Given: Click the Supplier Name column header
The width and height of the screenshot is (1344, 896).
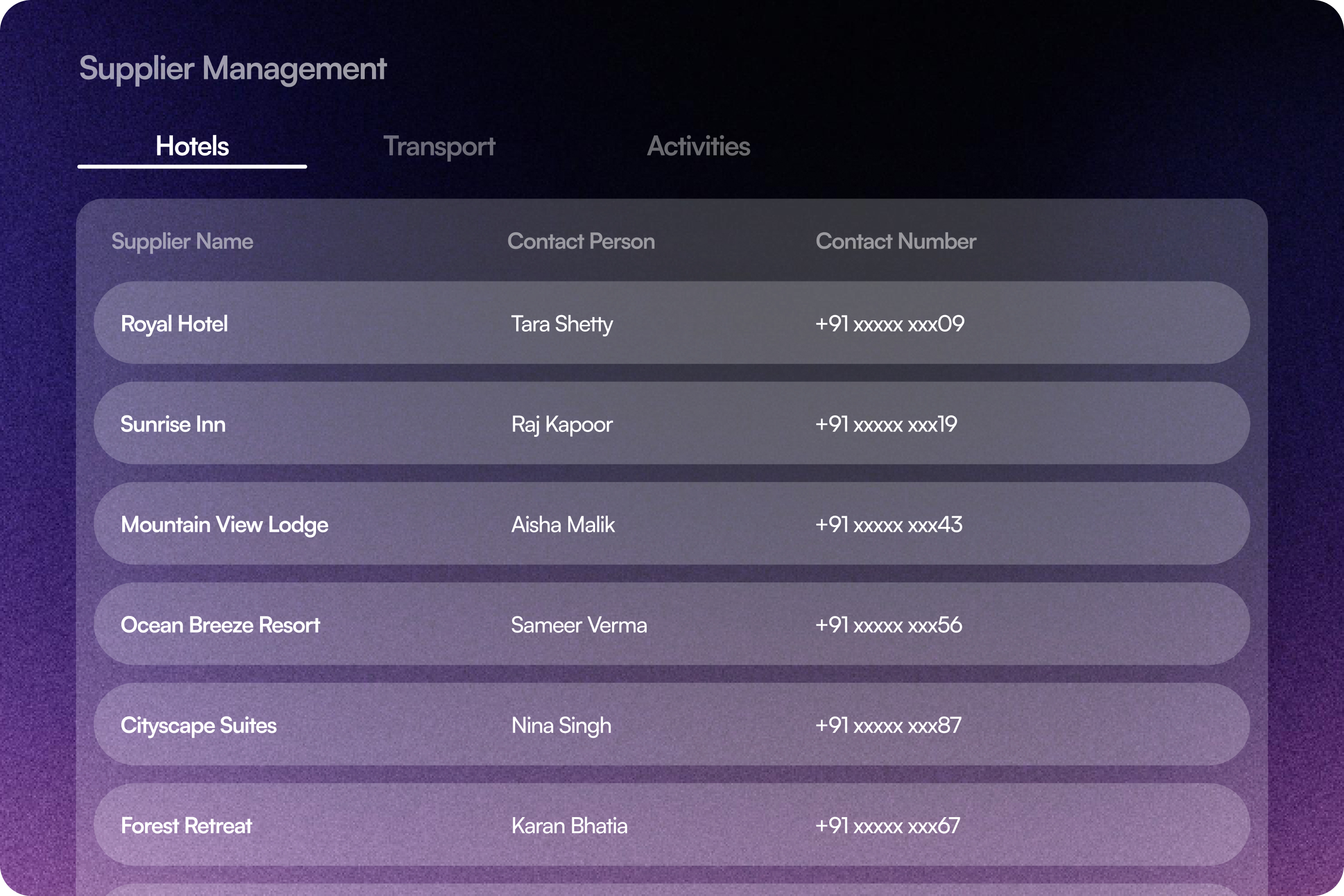Looking at the screenshot, I should [x=182, y=241].
